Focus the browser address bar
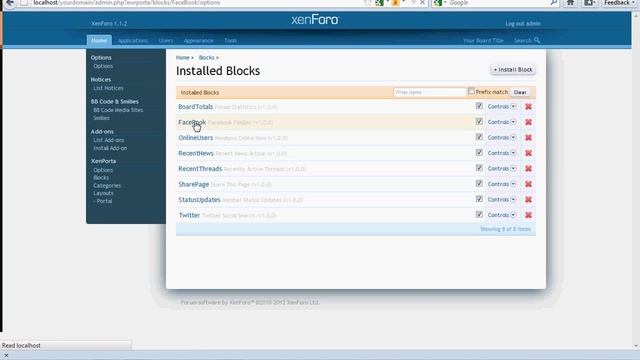Viewport: 640px width, 360px height. click(x=196, y=3)
